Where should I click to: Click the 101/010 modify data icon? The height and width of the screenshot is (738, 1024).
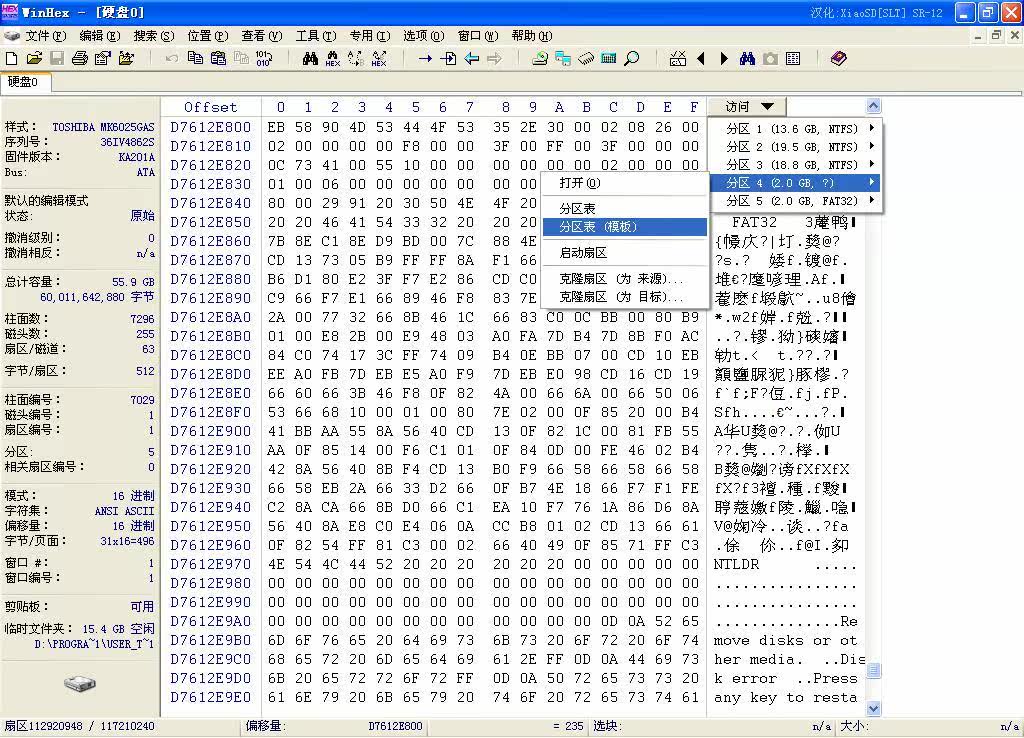click(x=264, y=59)
